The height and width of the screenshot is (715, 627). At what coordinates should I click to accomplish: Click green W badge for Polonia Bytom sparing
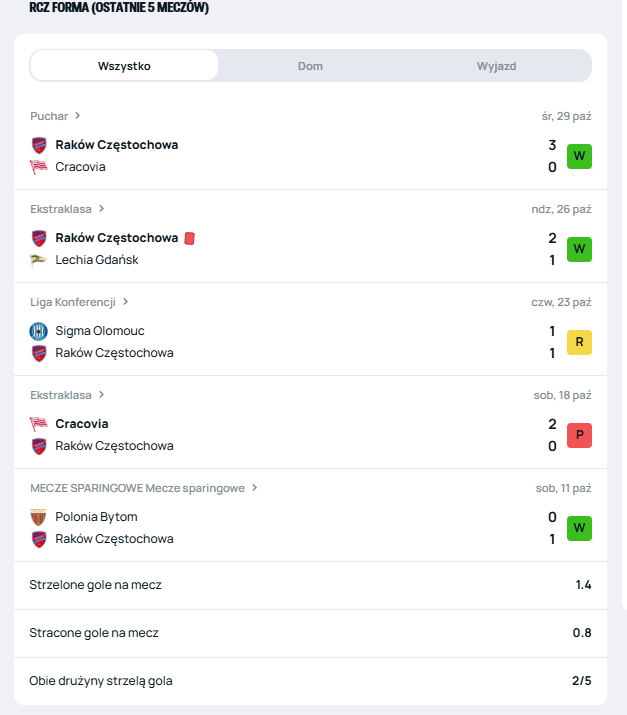[579, 528]
